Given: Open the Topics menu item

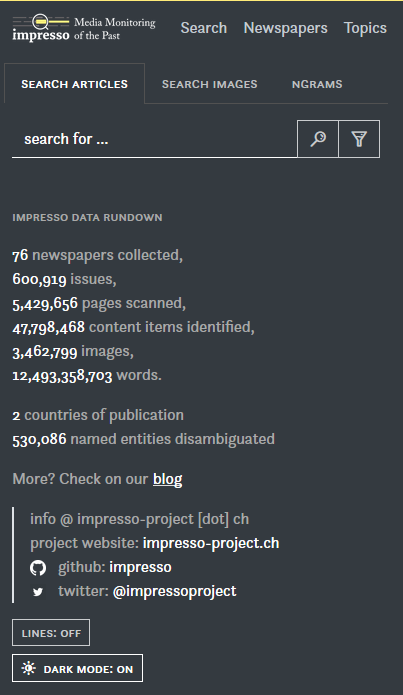Looking at the screenshot, I should pos(365,28).
